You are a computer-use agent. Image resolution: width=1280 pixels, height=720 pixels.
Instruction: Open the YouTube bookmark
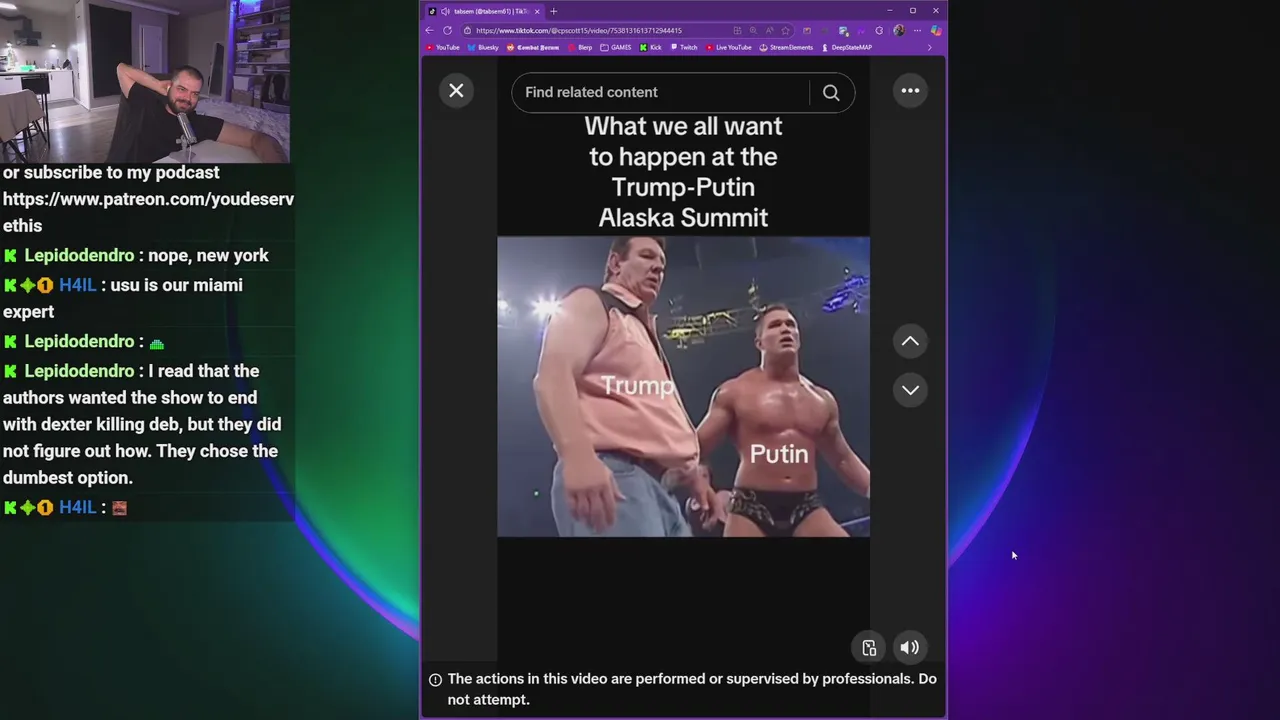(442, 47)
